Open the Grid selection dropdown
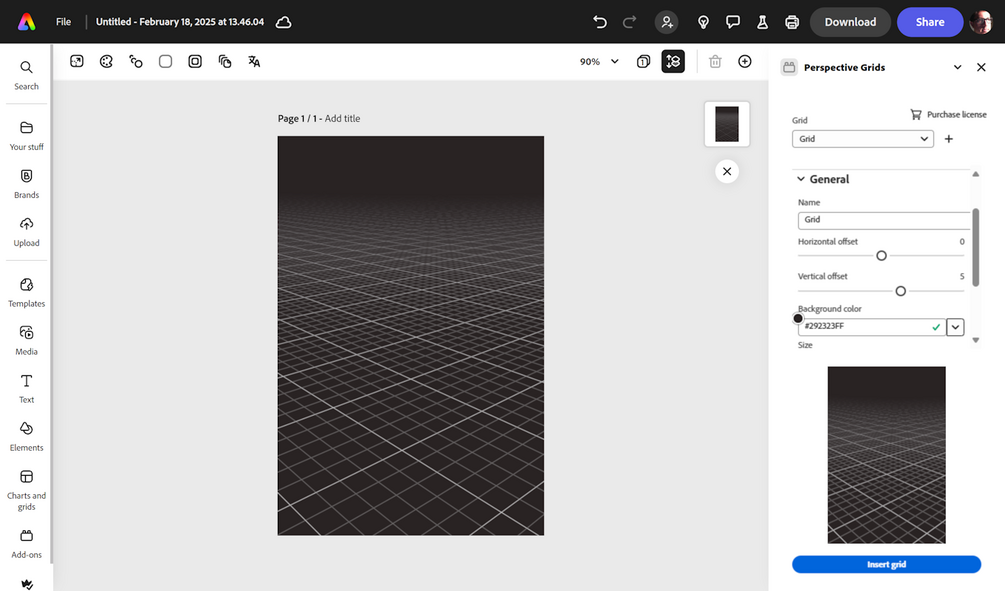This screenshot has width=1005, height=591. click(x=862, y=138)
